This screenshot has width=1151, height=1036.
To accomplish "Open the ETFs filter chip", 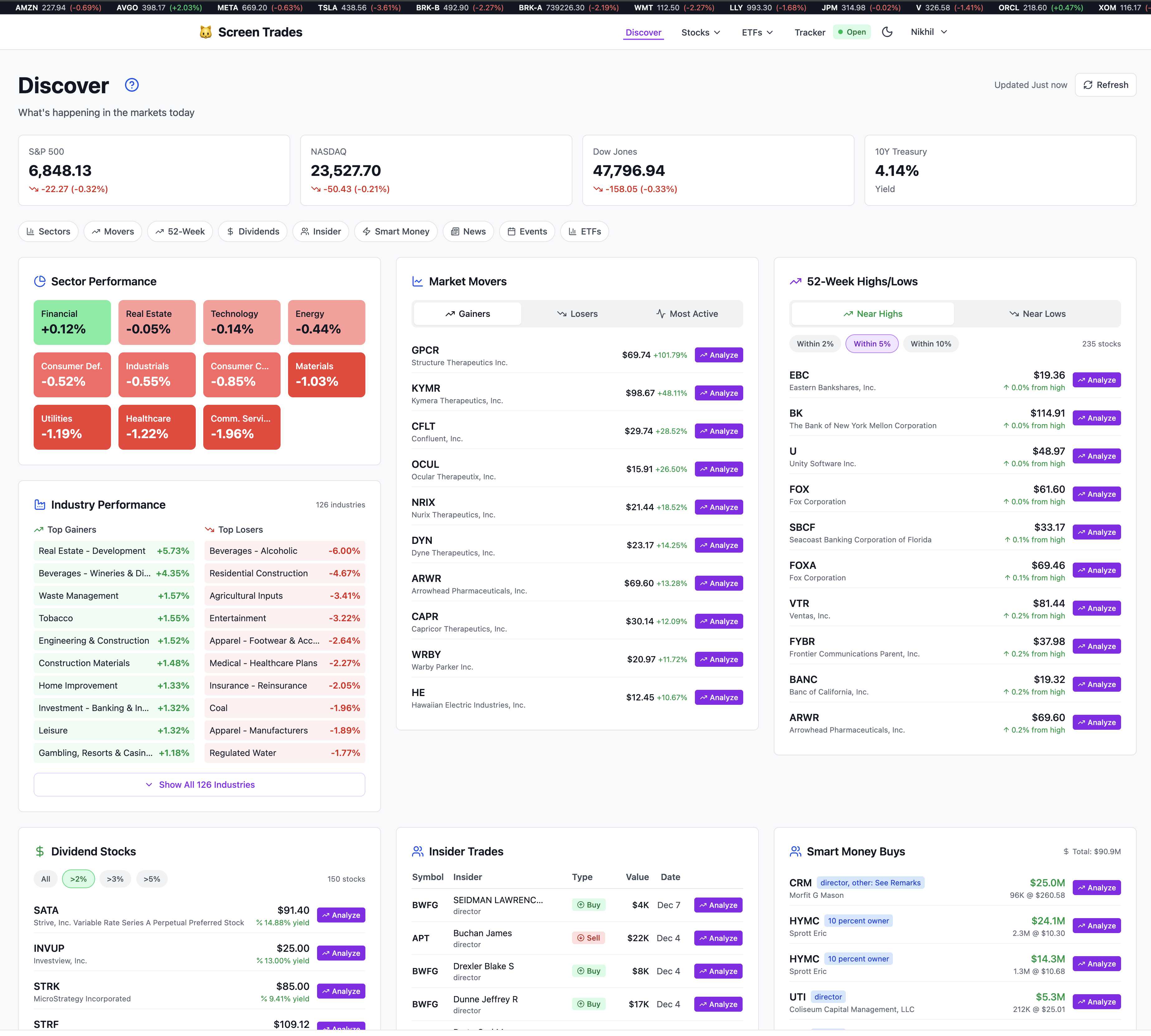I will tap(585, 231).
